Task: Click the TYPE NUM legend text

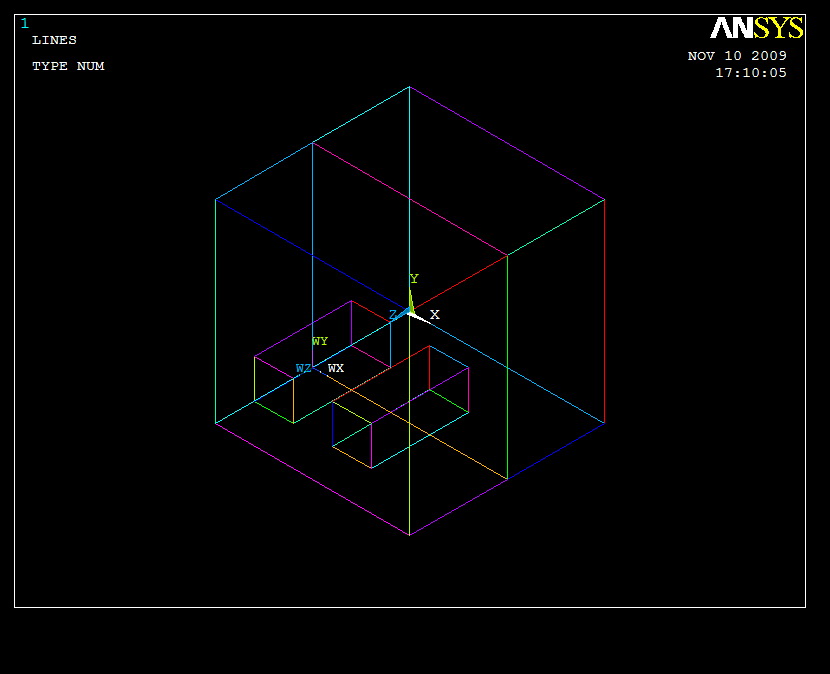Action: click(68, 66)
